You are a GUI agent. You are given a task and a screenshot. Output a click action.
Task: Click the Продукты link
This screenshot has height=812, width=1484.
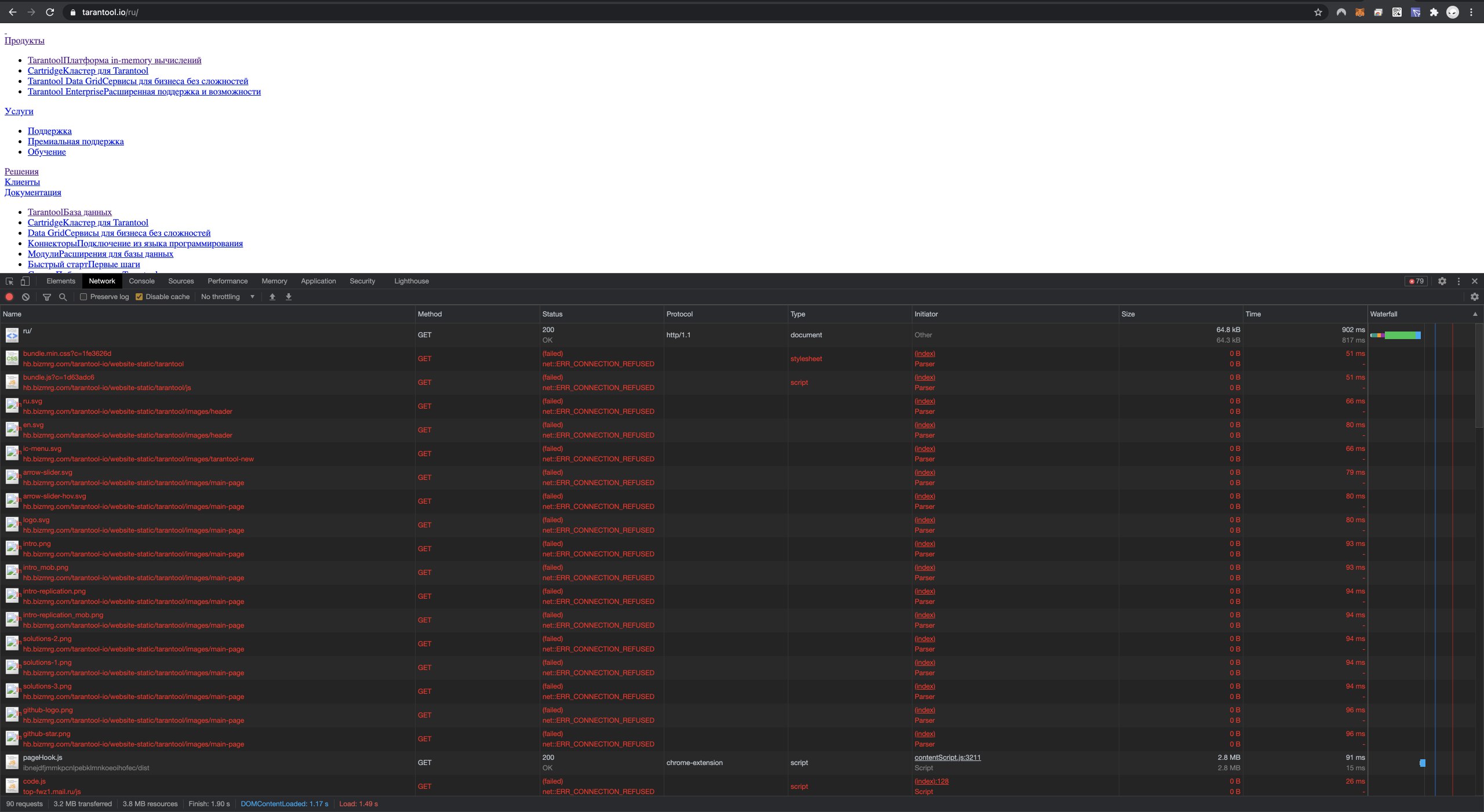[x=24, y=41]
